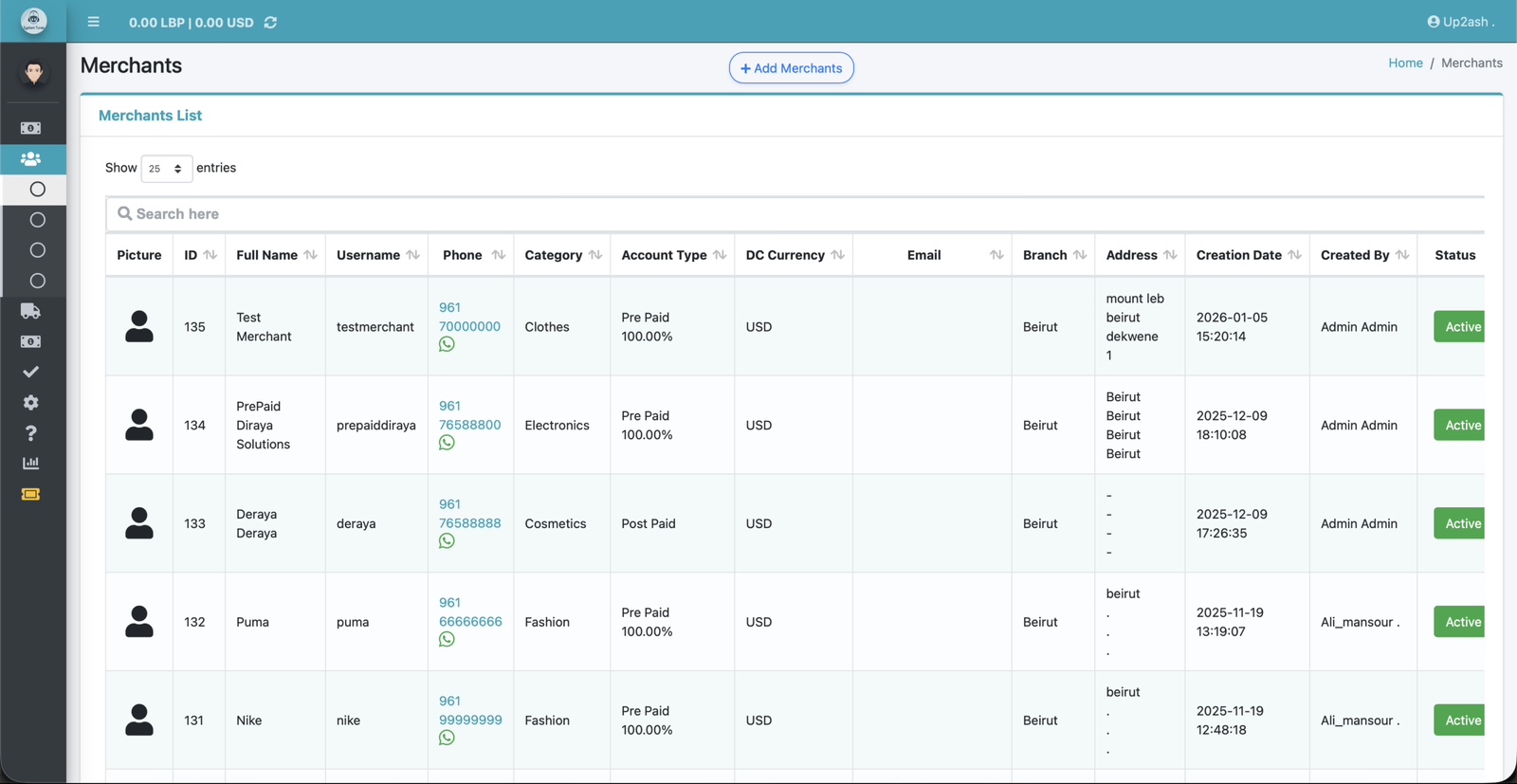Image resolution: width=1517 pixels, height=784 pixels.
Task: Toggle Active status for Nike merchant
Action: coord(1461,720)
